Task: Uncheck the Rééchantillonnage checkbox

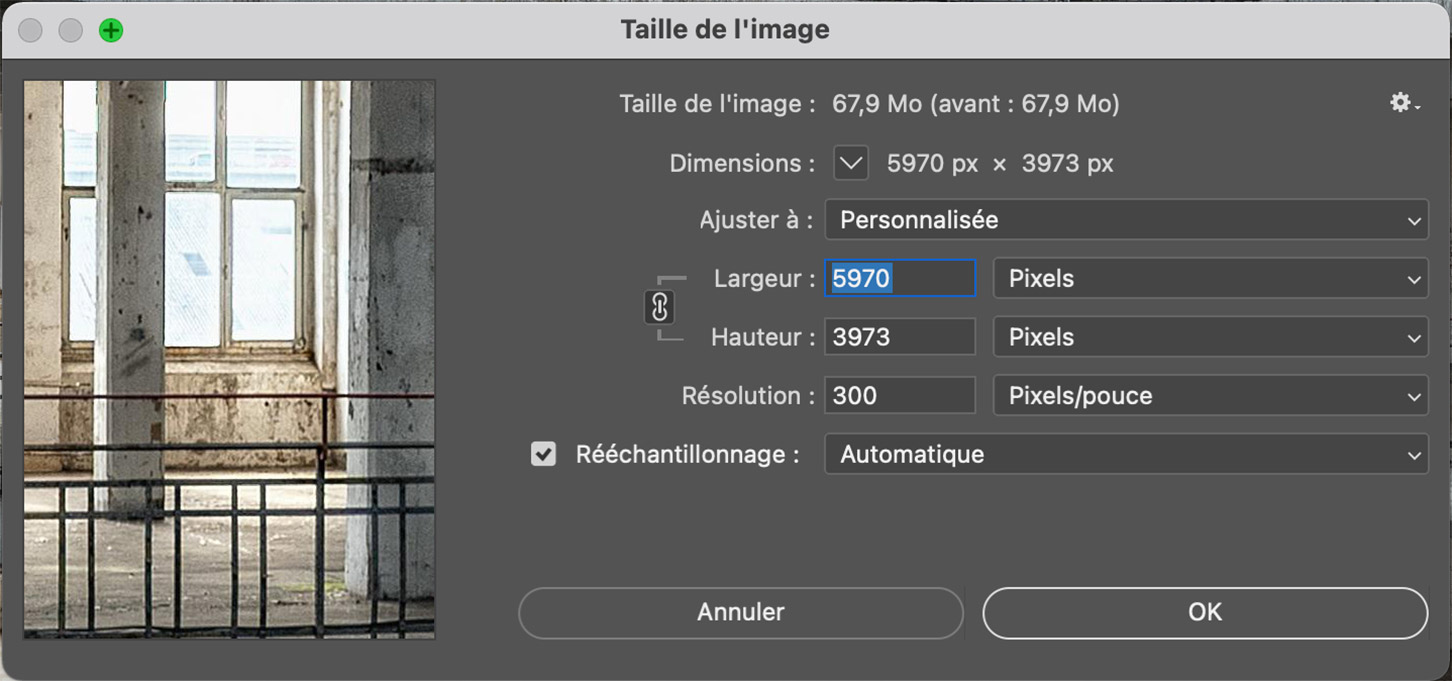Action: 543,454
